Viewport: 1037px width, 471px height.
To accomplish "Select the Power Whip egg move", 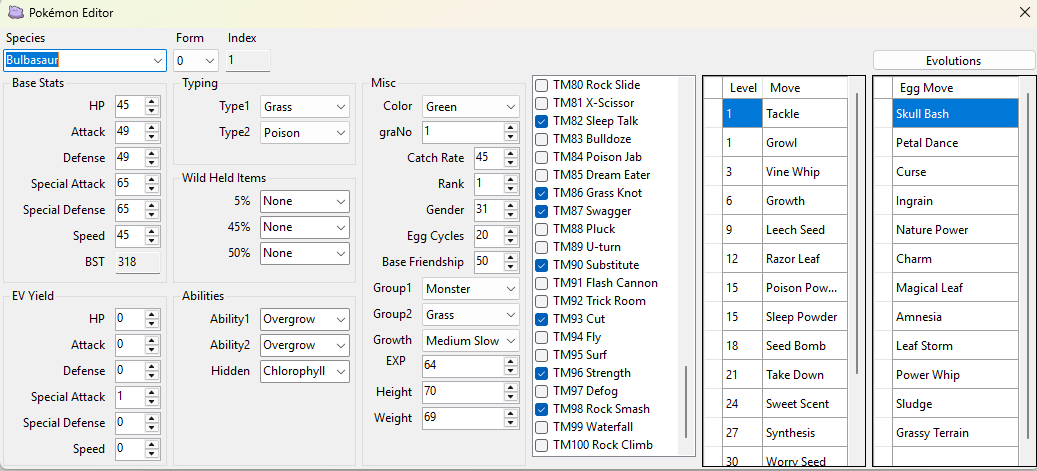I will (955, 374).
